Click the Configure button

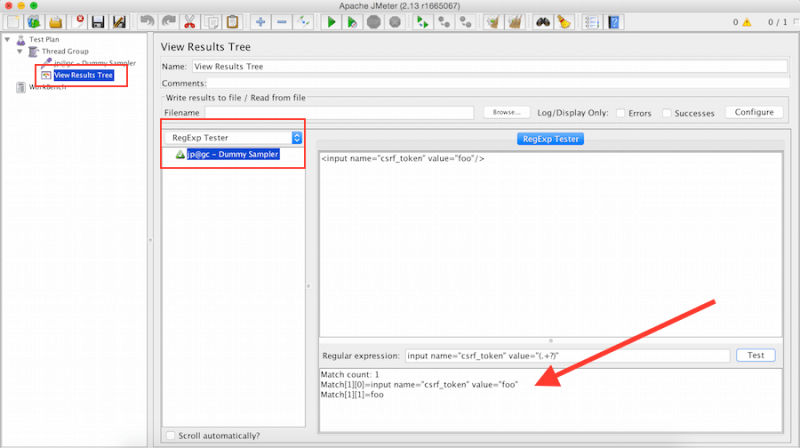pos(754,112)
